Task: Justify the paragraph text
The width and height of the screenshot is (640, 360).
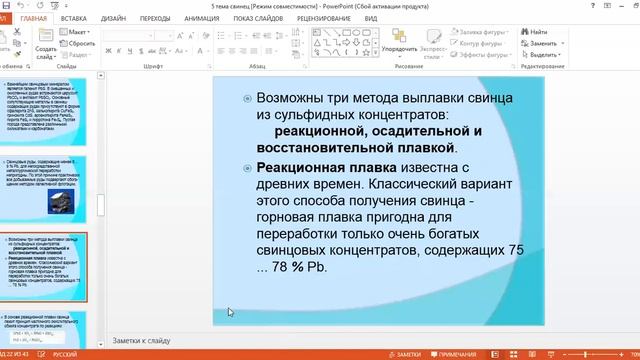Action: pyautogui.click(x=254, y=51)
